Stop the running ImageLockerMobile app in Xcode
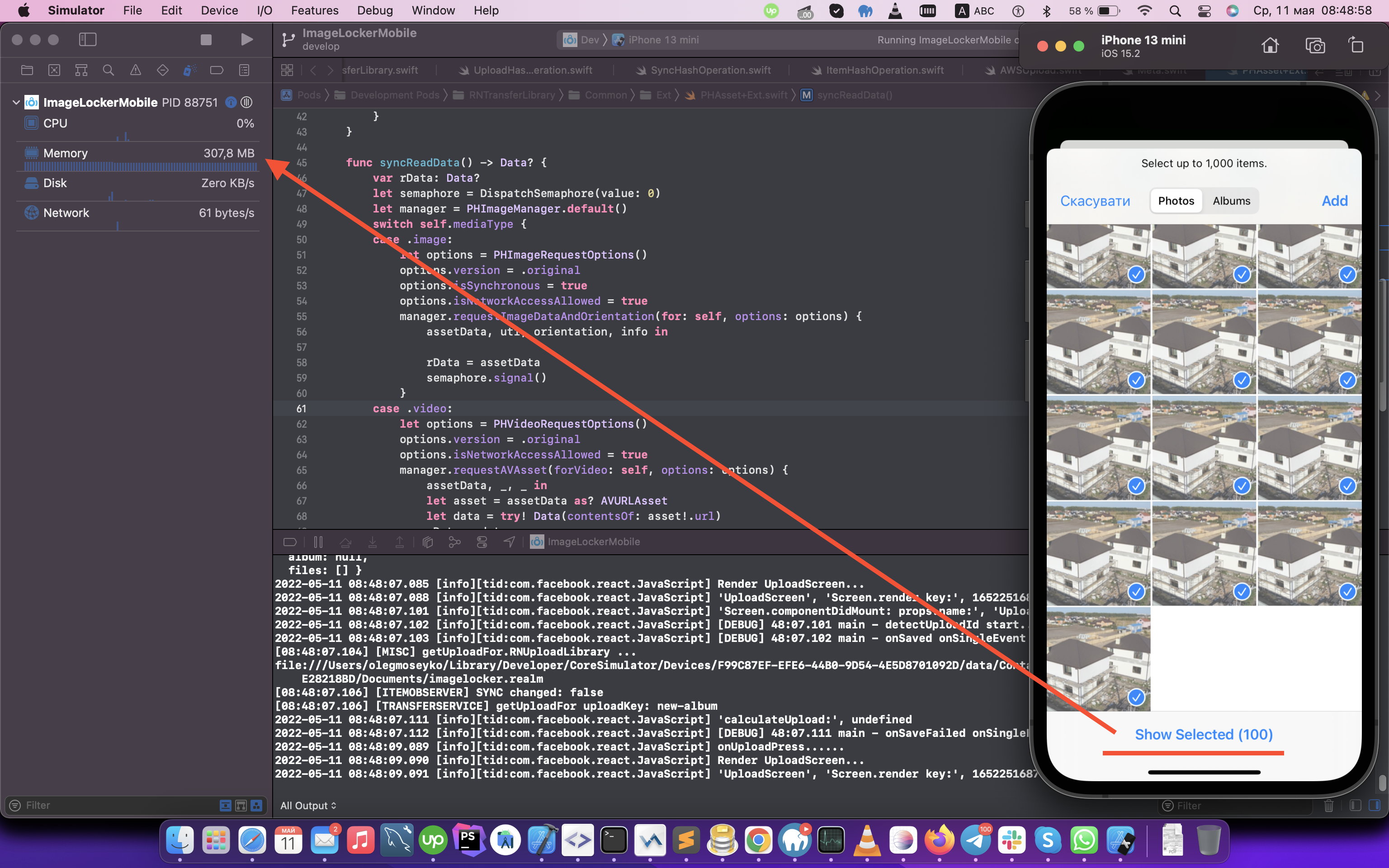The image size is (1389, 868). 206,40
